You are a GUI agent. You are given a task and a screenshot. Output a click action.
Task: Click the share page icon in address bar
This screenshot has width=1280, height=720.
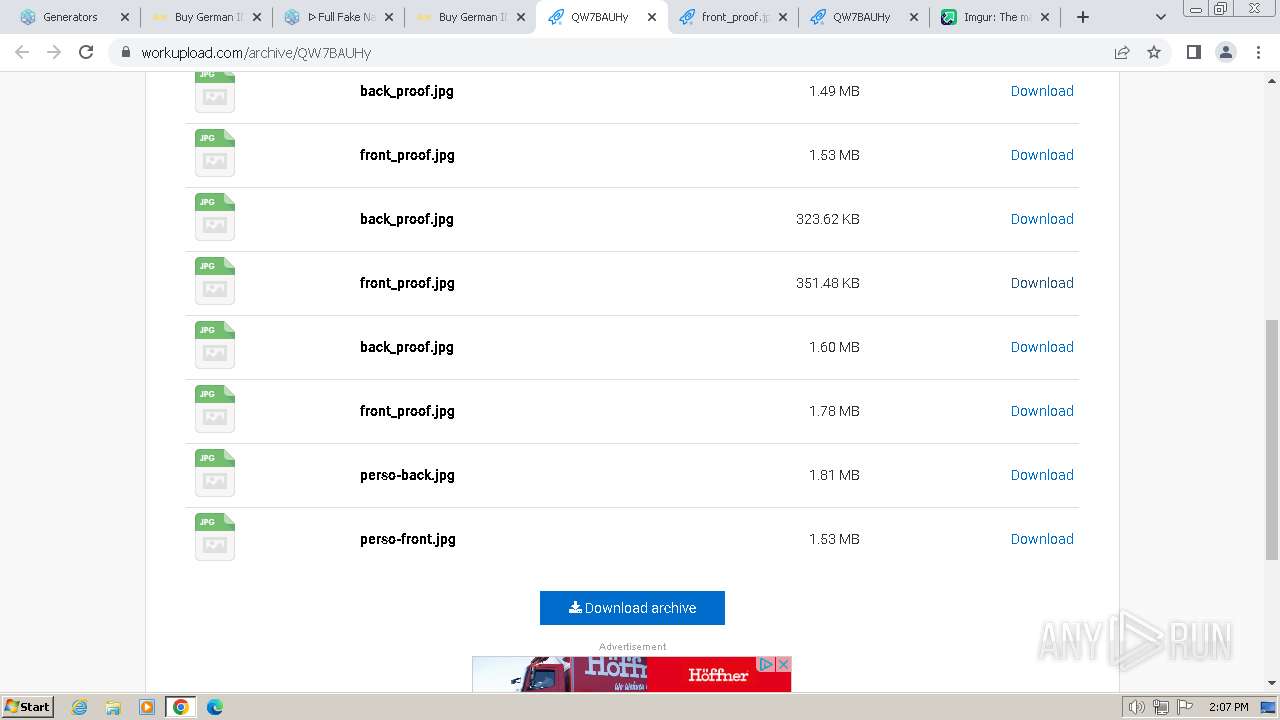(1122, 52)
